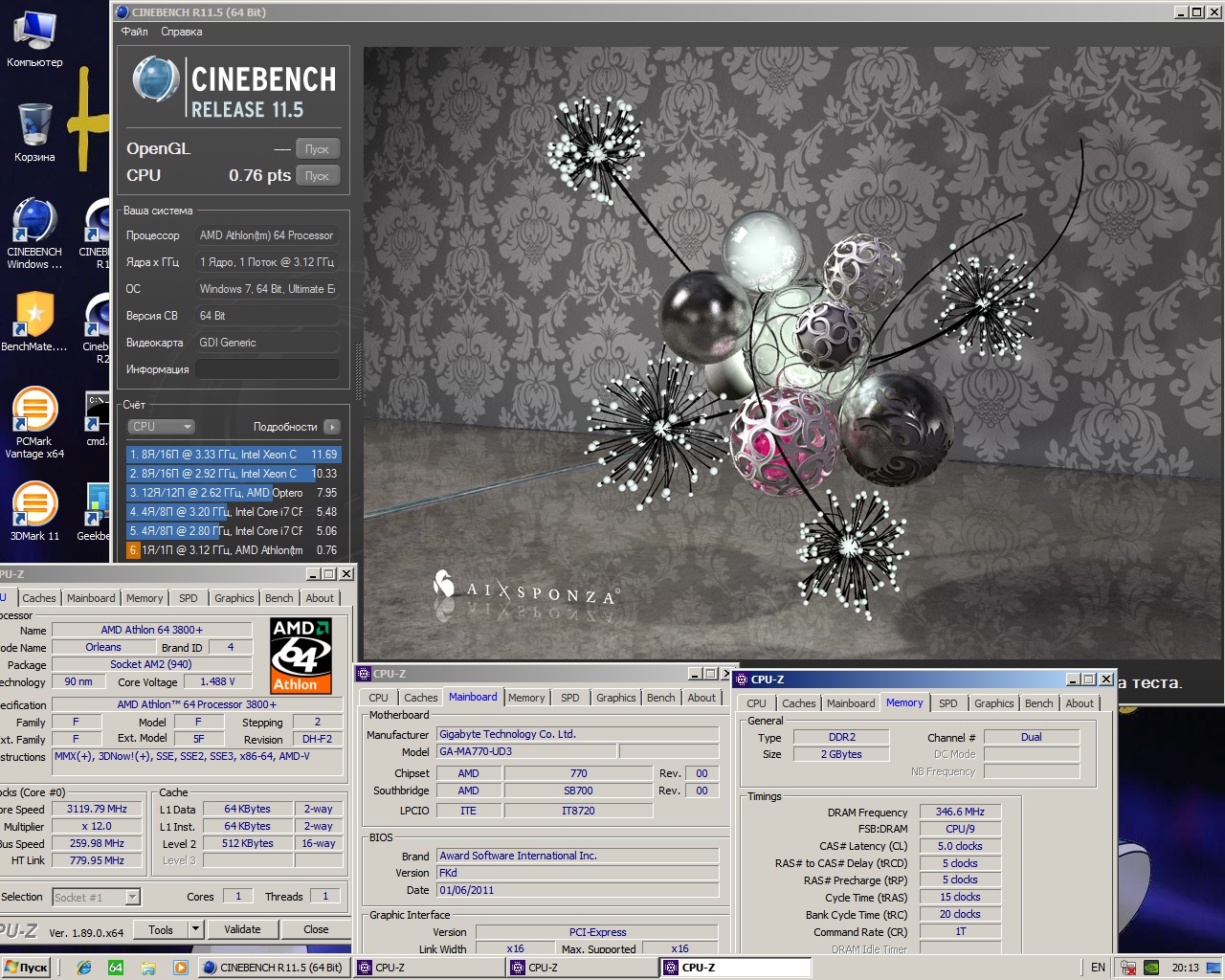The width and height of the screenshot is (1225, 980).
Task: Open the Справка menu in Cinebench
Action: pyautogui.click(x=182, y=32)
